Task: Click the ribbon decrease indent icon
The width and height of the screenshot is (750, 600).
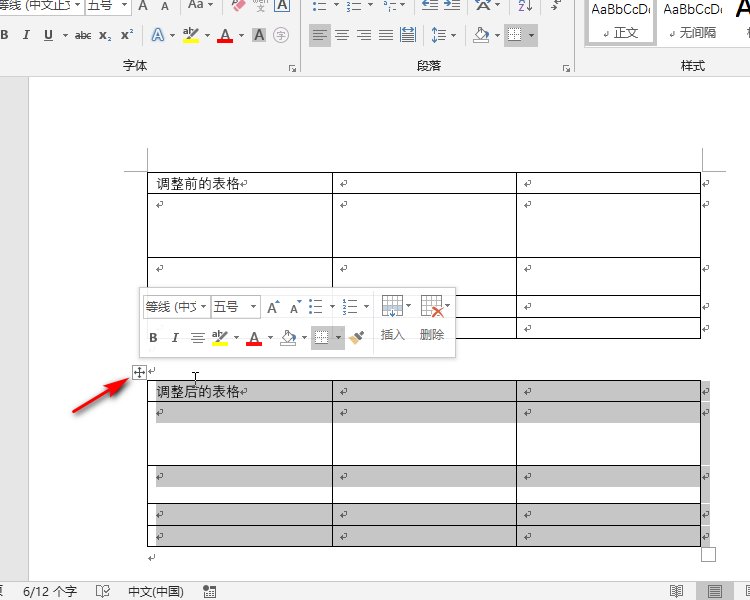Action: click(430, 6)
